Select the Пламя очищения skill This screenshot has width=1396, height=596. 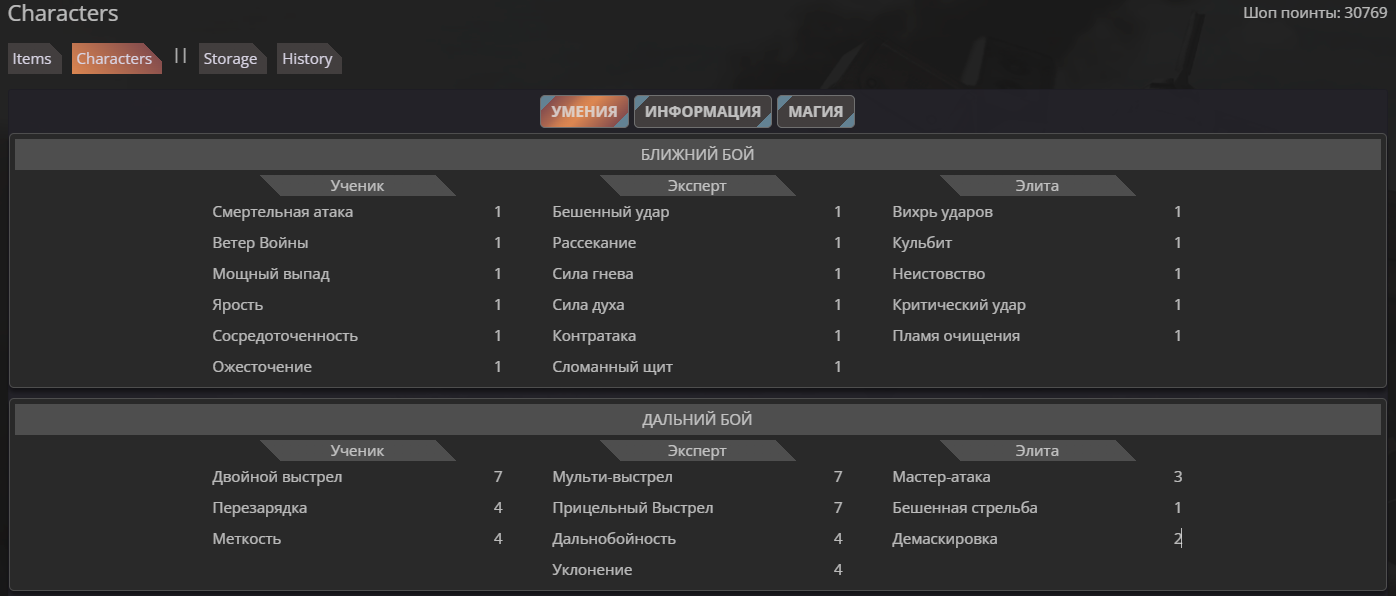[x=956, y=336]
